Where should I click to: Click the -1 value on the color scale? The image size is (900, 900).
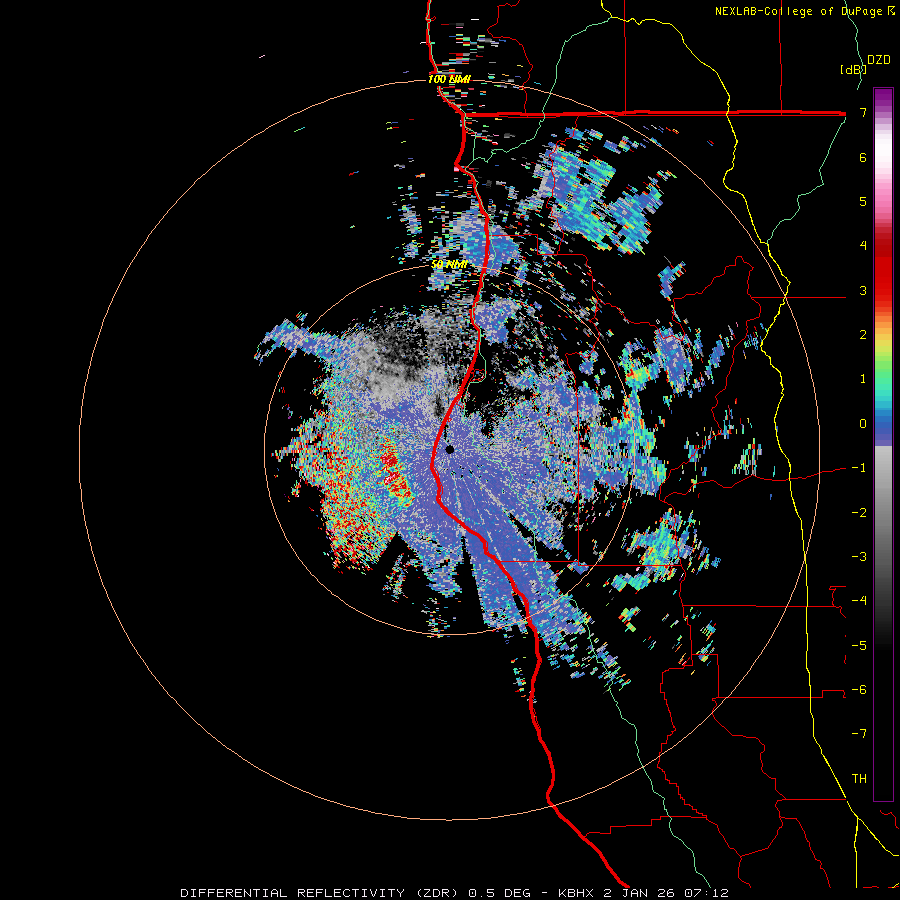pos(859,468)
